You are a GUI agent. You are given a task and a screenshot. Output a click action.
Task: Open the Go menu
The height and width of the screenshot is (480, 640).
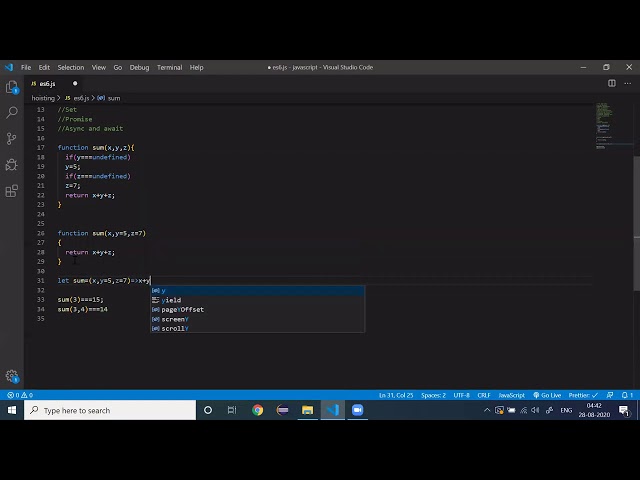[118, 67]
